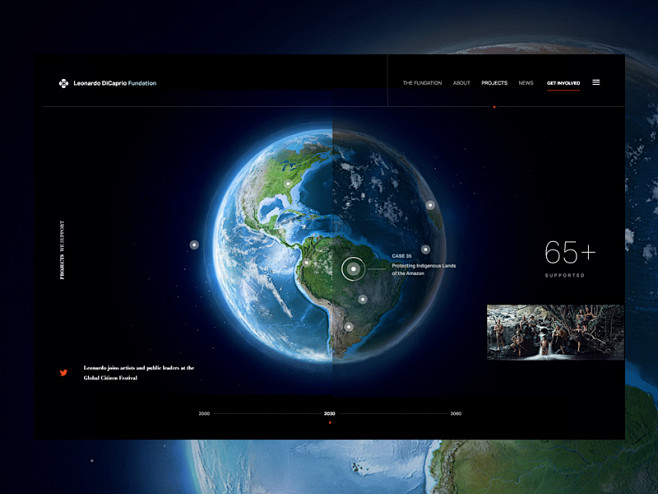Open the NEWS section
658x494 pixels.
coord(526,83)
